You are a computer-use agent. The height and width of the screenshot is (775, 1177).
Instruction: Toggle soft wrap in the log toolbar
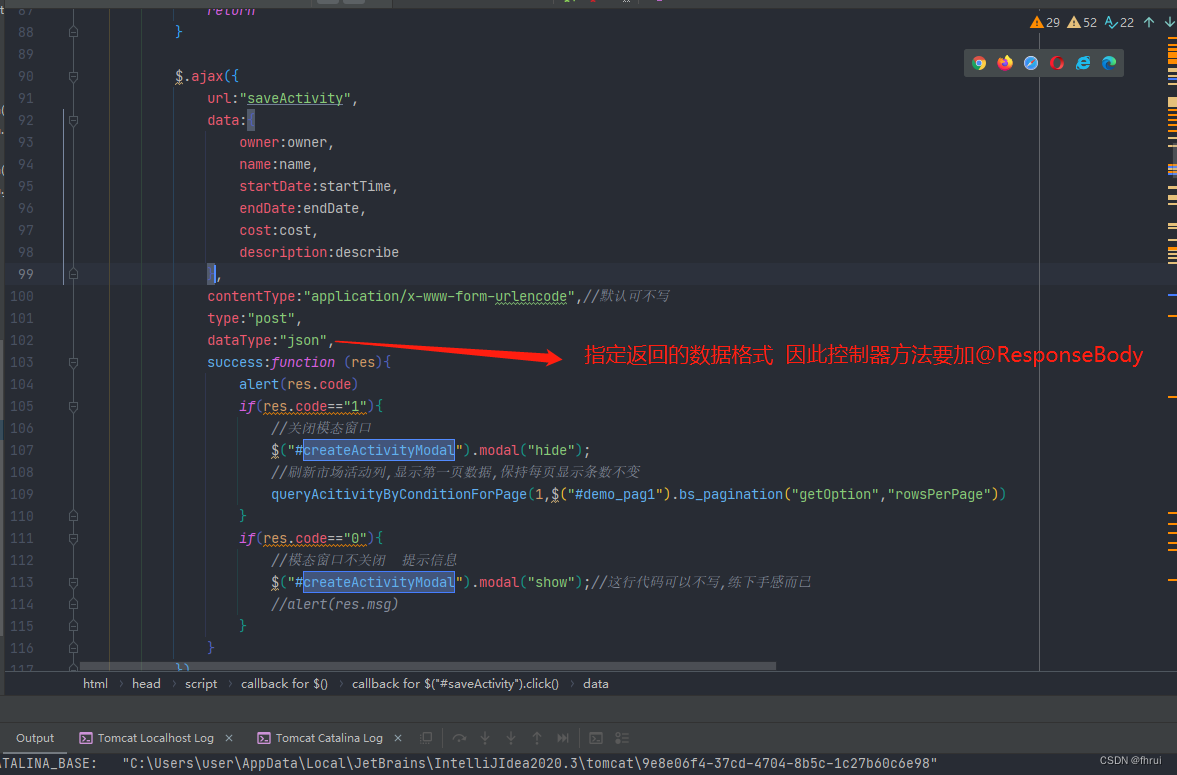(x=427, y=738)
